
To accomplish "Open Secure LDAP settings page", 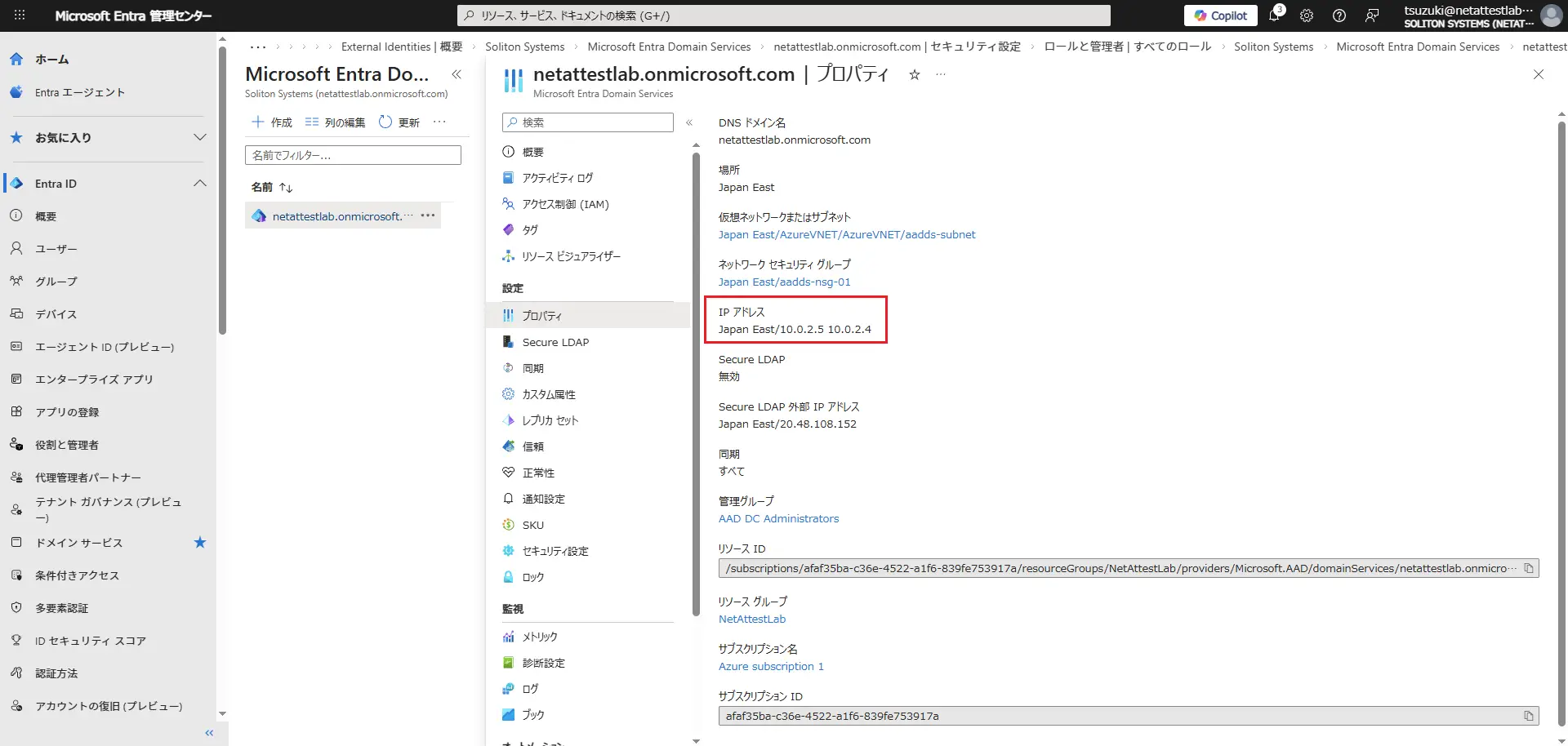I will click(x=555, y=342).
